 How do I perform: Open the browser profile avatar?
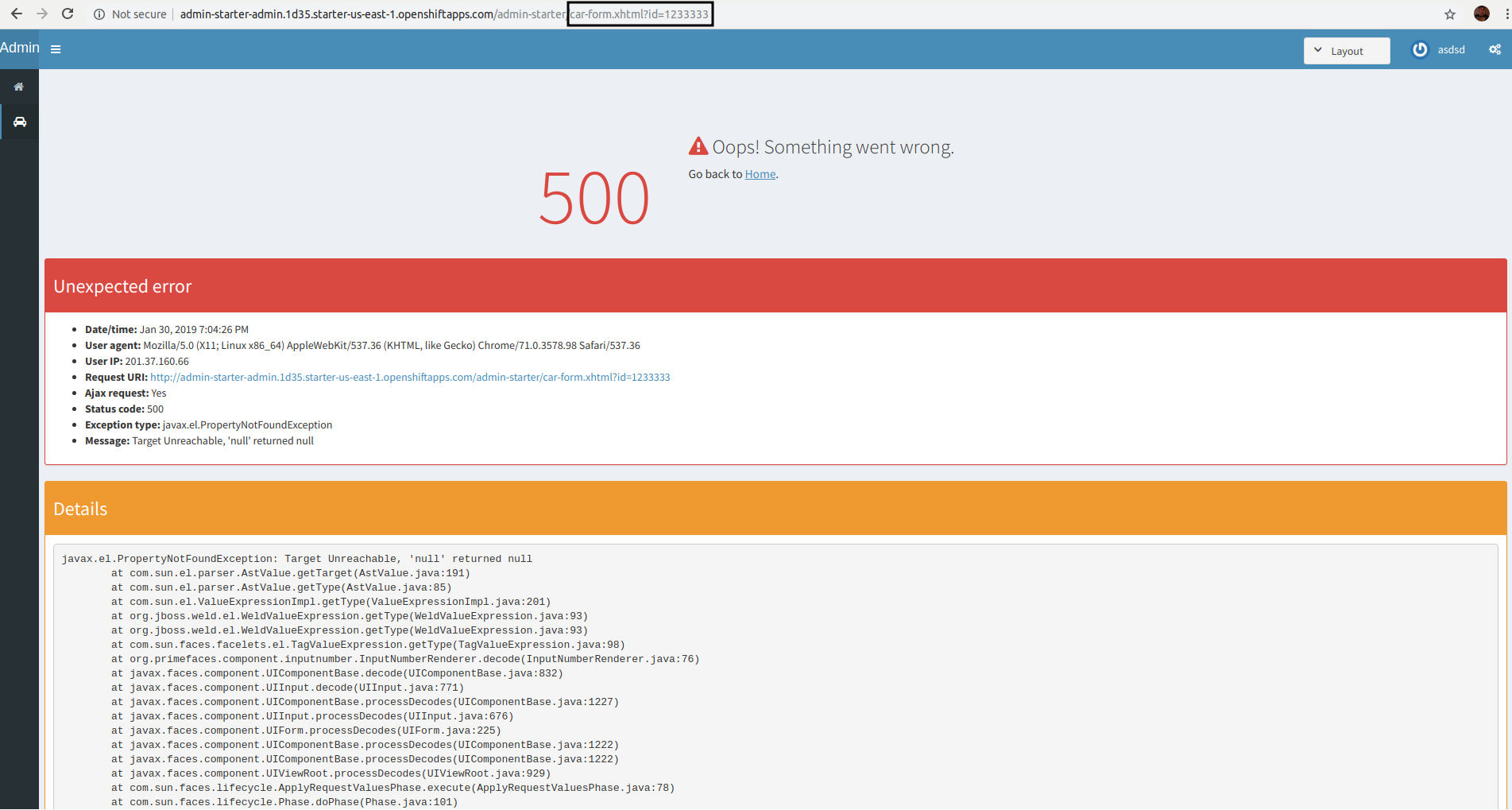pyautogui.click(x=1482, y=14)
